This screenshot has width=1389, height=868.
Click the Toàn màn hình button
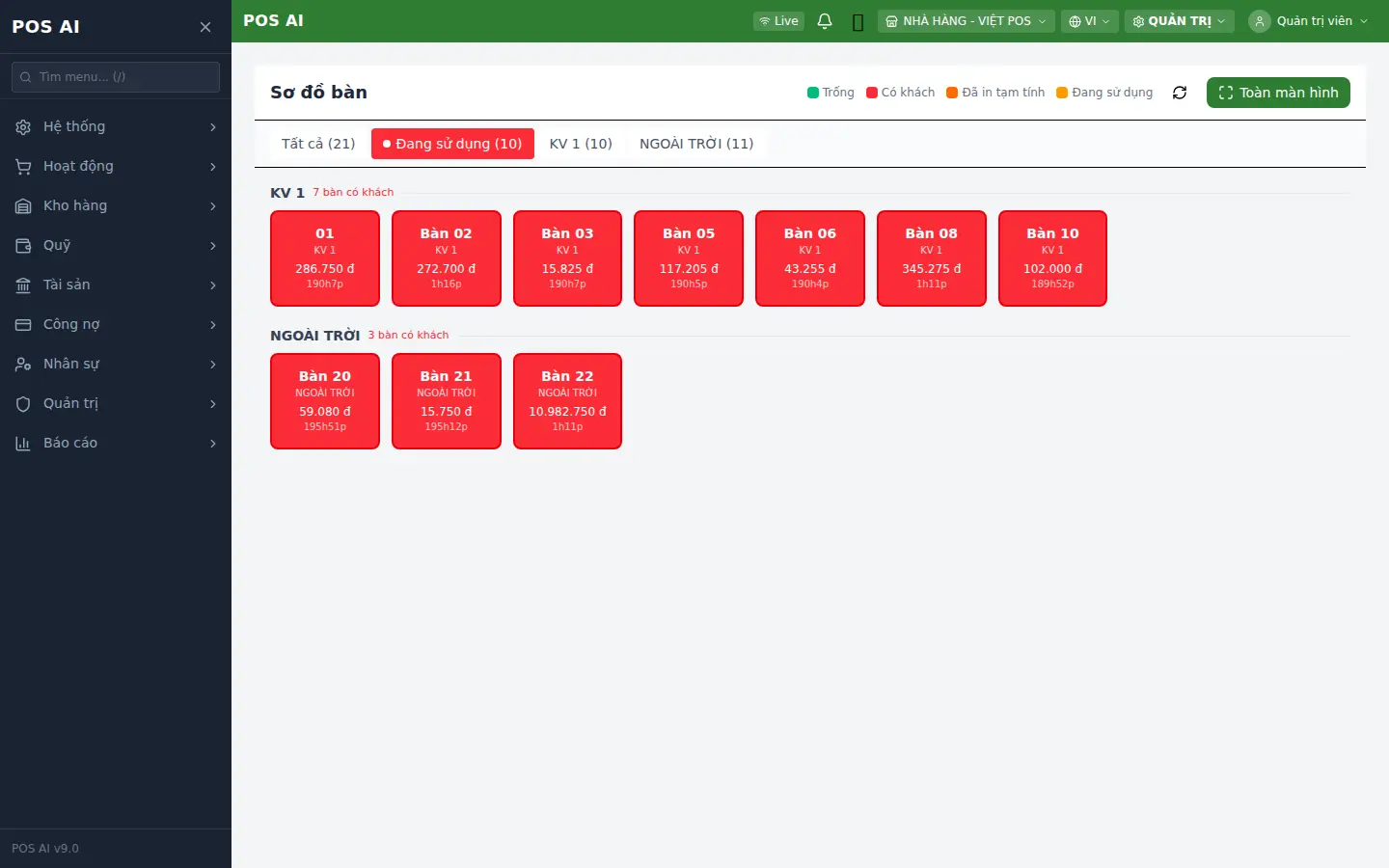point(1278,93)
